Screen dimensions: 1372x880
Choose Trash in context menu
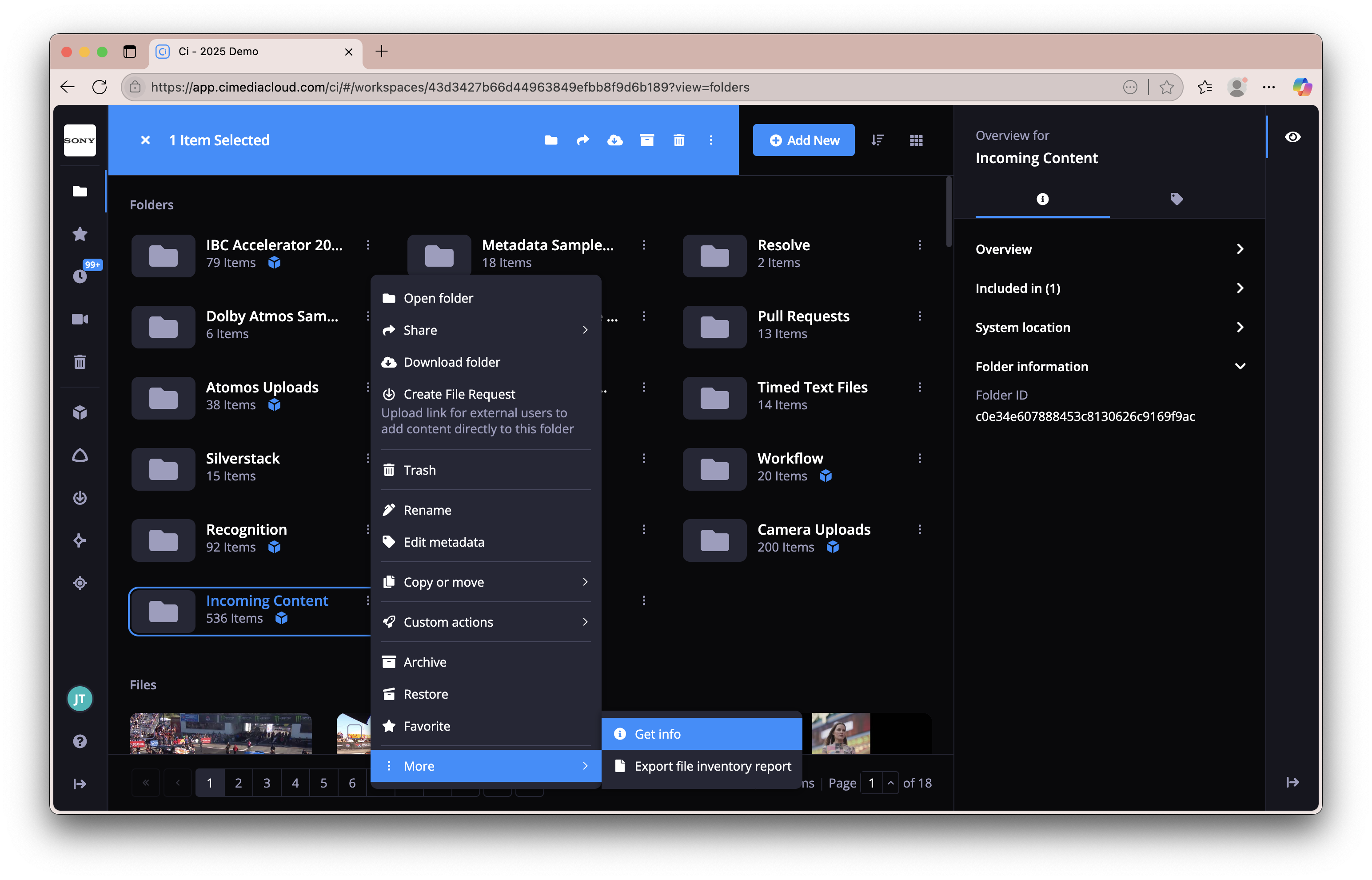point(486,470)
